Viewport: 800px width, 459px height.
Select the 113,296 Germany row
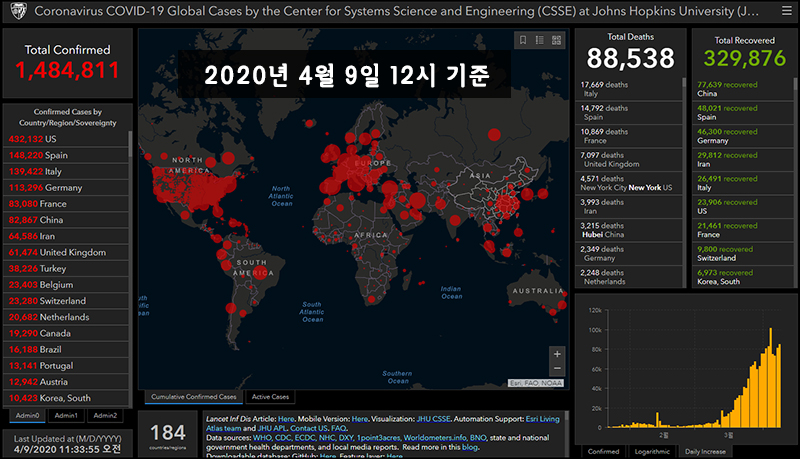[x=66, y=188]
